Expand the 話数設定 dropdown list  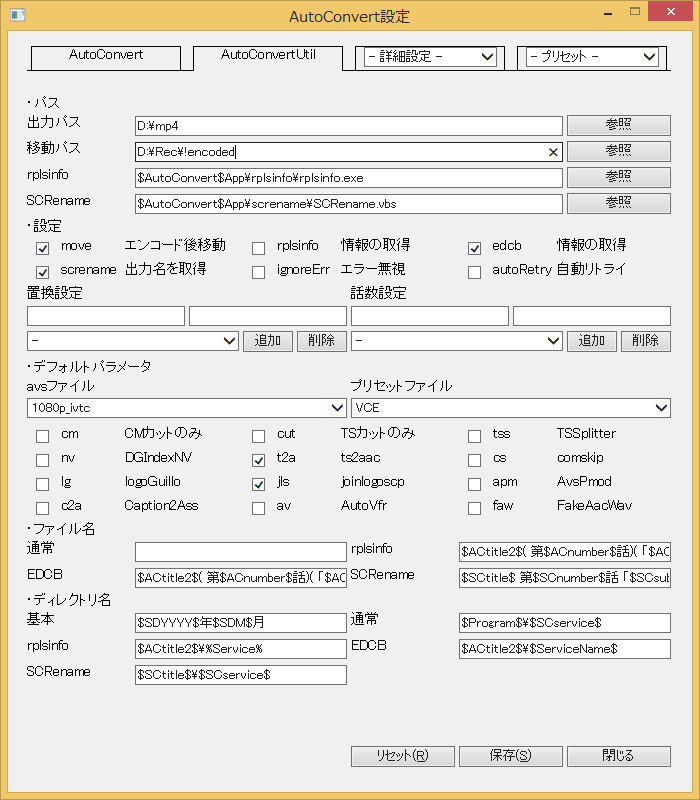[x=457, y=341]
